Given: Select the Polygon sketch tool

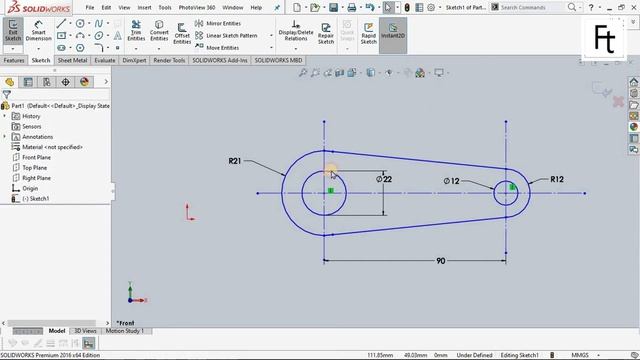Looking at the screenshot, I should (x=80, y=48).
